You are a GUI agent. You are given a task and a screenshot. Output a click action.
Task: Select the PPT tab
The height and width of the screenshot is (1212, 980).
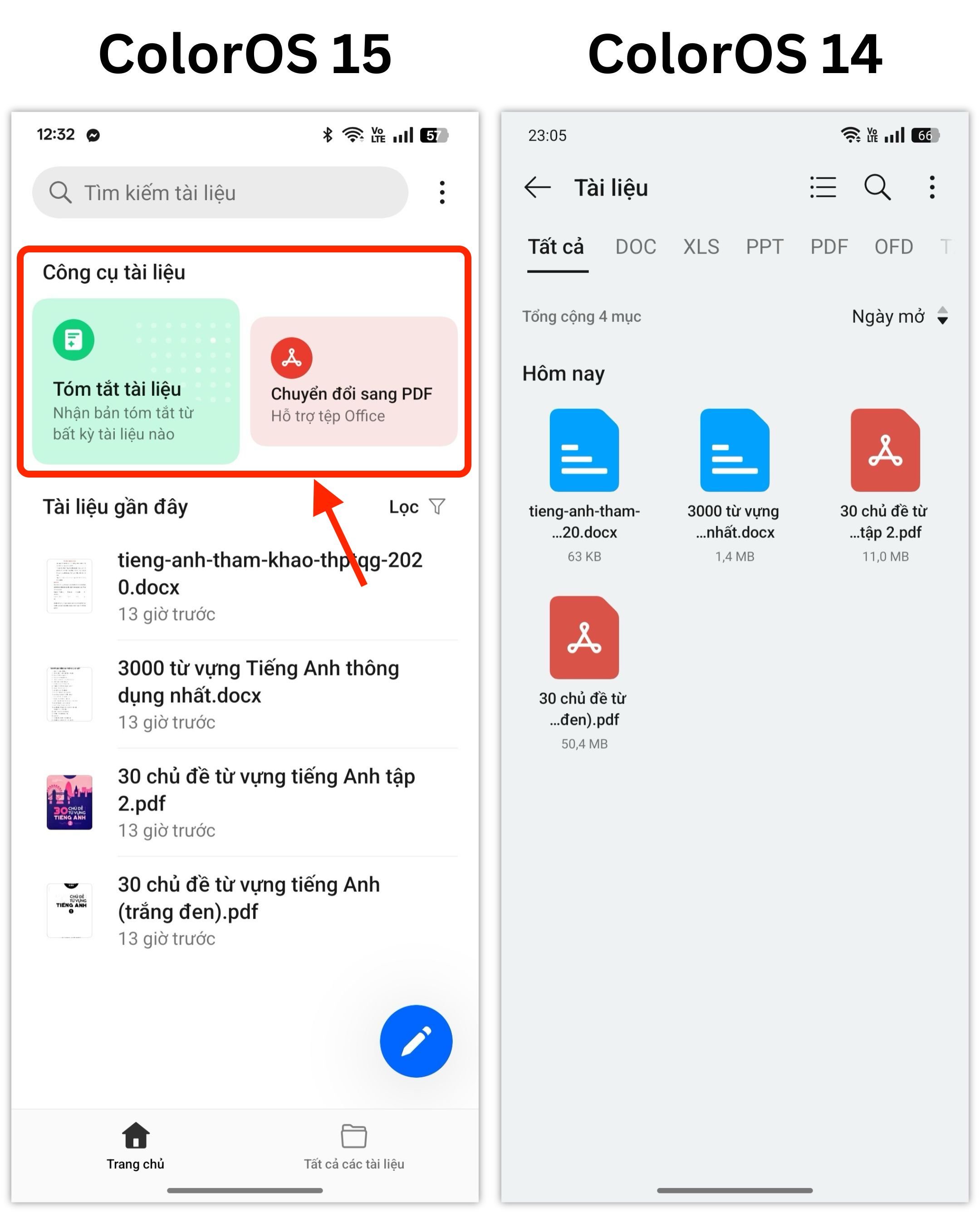click(x=765, y=247)
